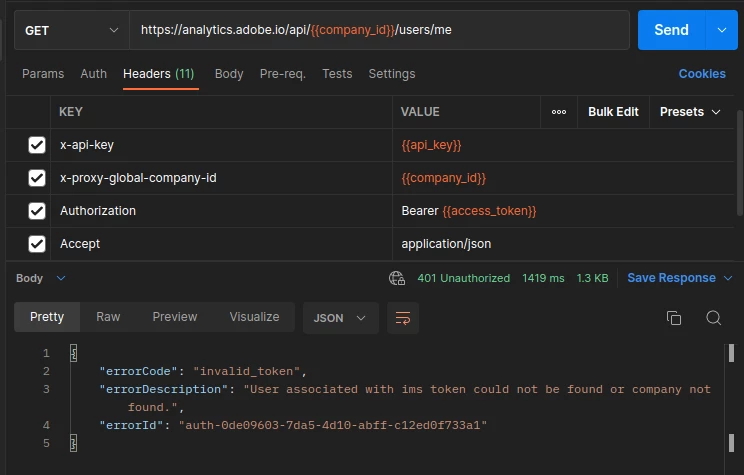Click the 1.3 KB response size
This screenshot has height=475, width=744.
592,278
